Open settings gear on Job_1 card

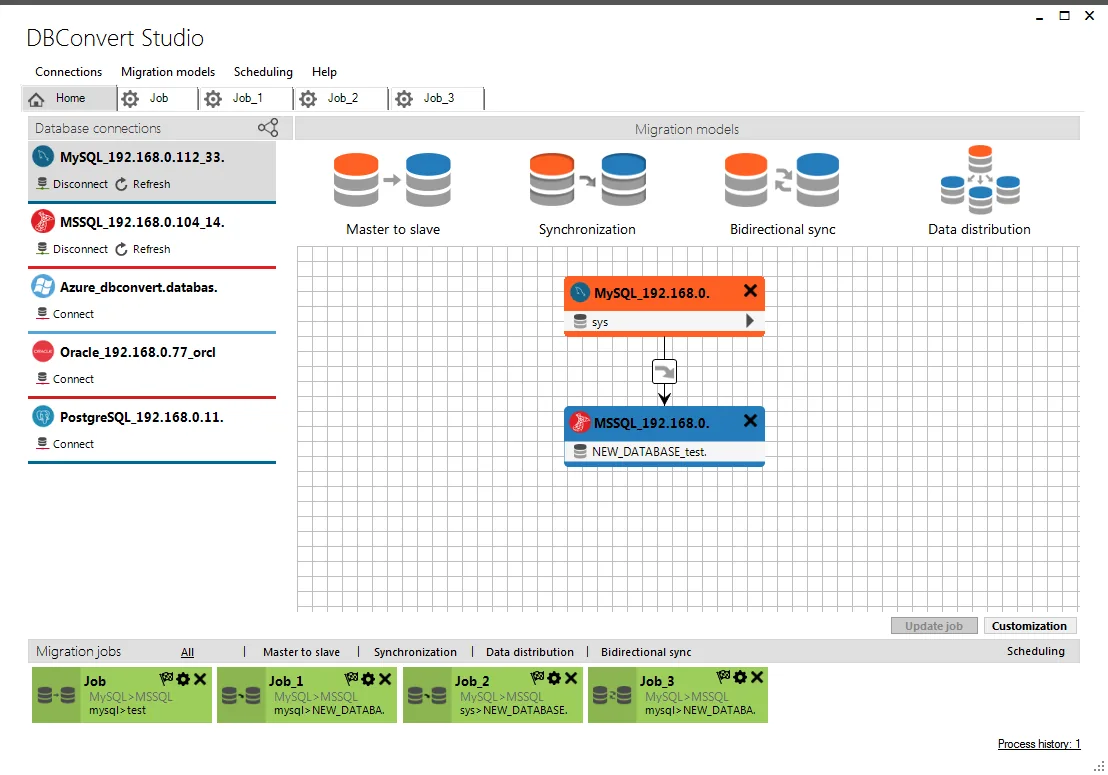click(x=368, y=679)
